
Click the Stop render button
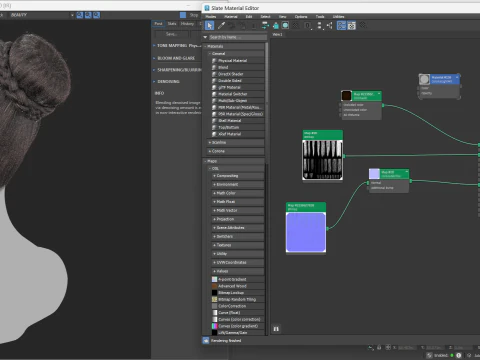190,15
